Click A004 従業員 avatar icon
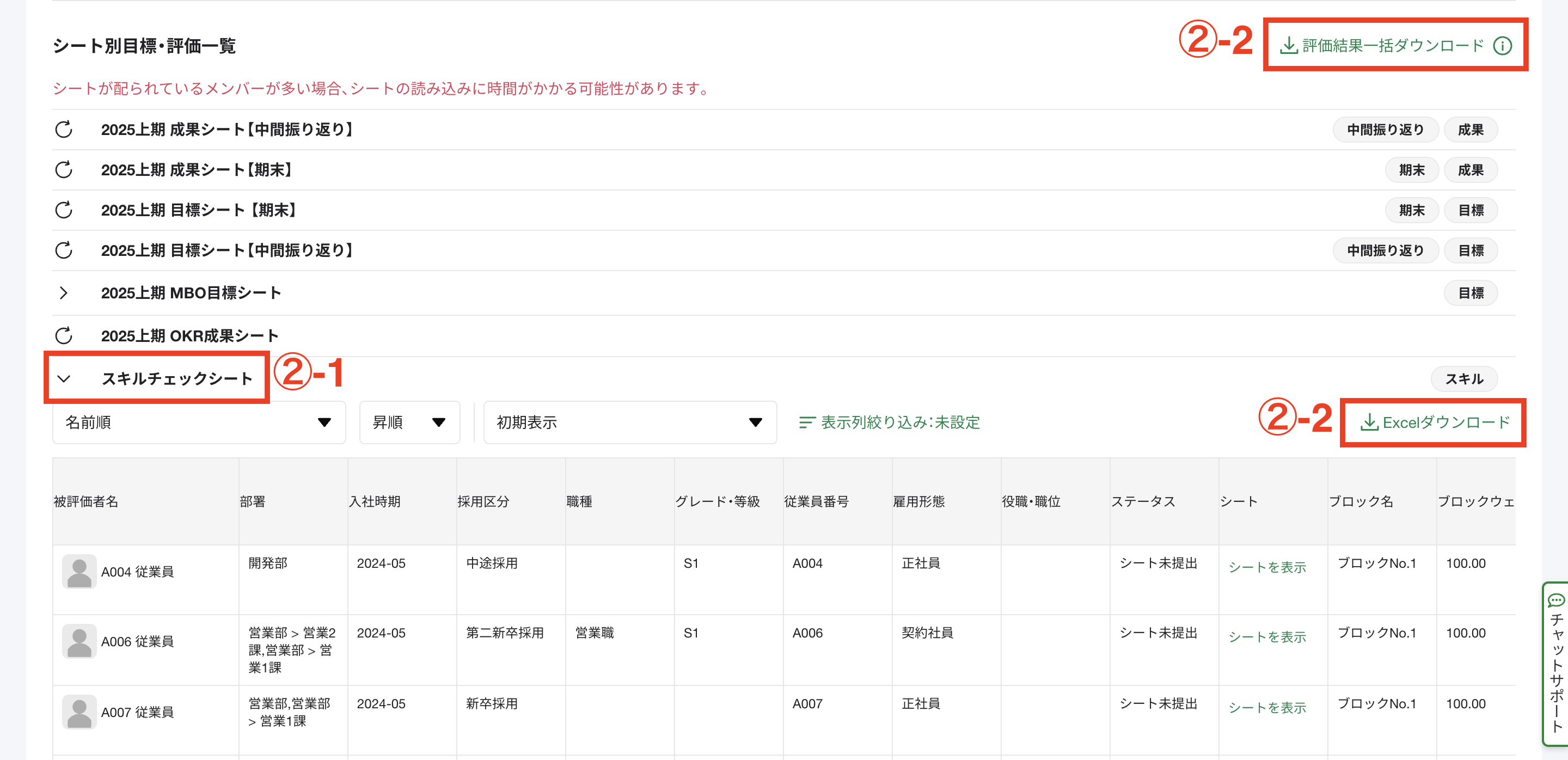Screen dimensions: 1568x760 point(79,572)
